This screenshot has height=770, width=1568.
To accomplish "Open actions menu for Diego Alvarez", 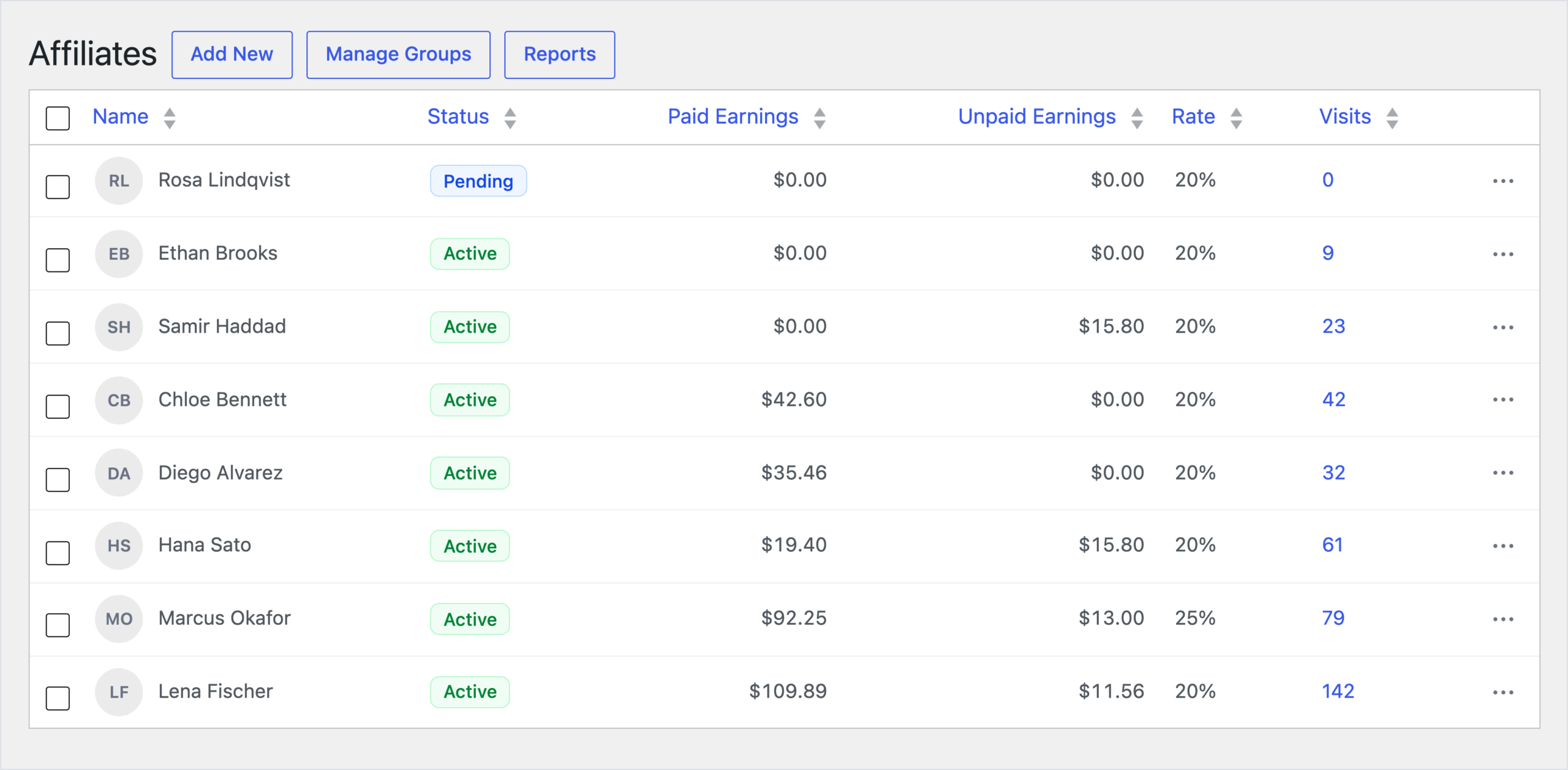I will pyautogui.click(x=1503, y=473).
